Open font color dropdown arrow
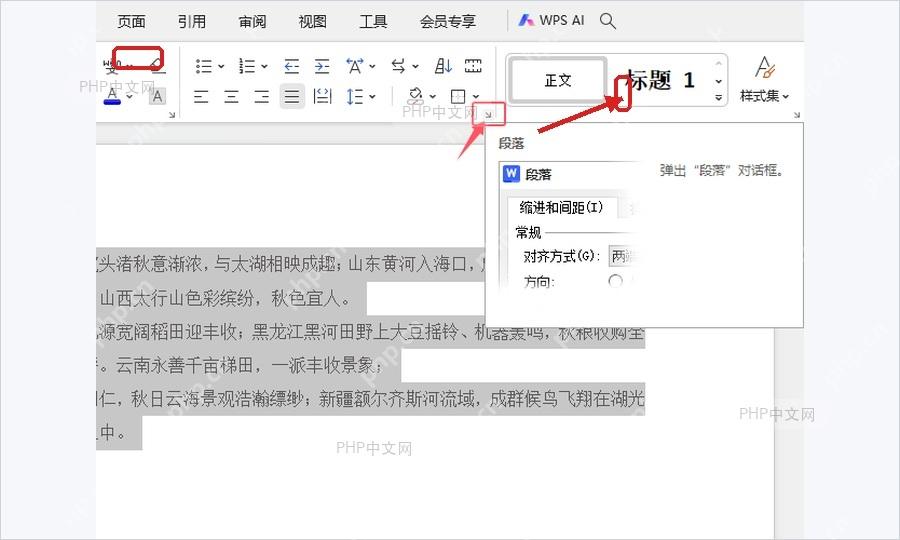The height and width of the screenshot is (540, 900). click(x=129, y=96)
